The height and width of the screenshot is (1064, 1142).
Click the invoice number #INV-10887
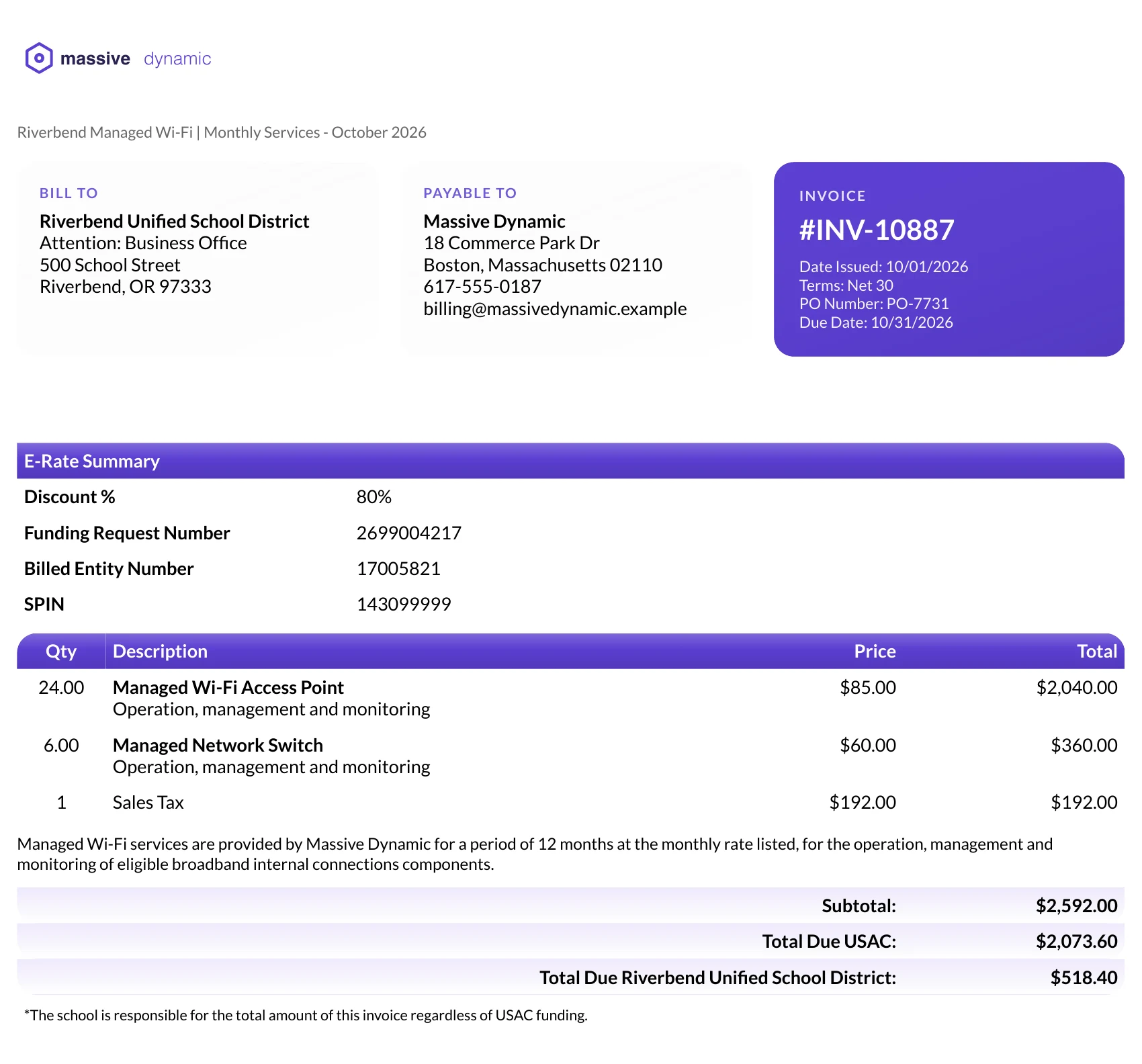(877, 230)
